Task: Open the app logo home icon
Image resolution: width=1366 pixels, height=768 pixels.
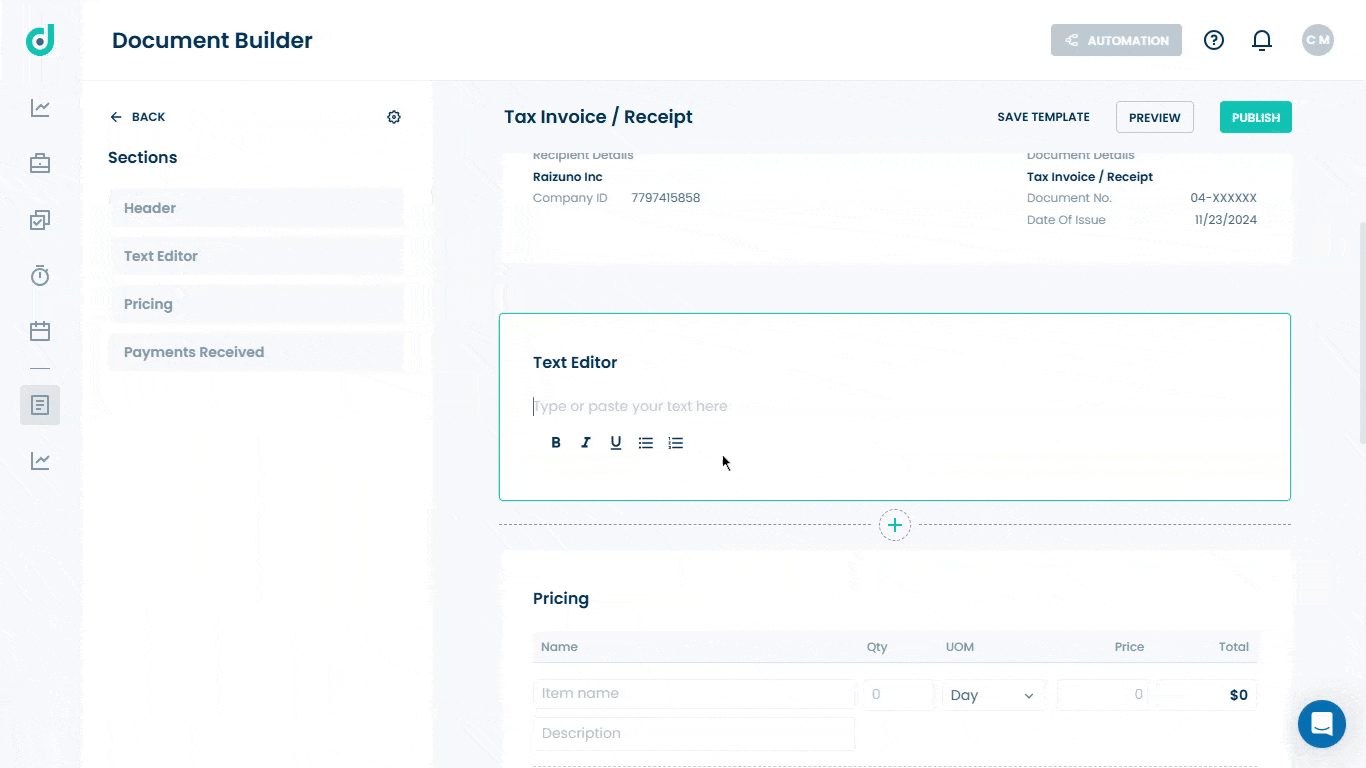Action: [x=40, y=40]
